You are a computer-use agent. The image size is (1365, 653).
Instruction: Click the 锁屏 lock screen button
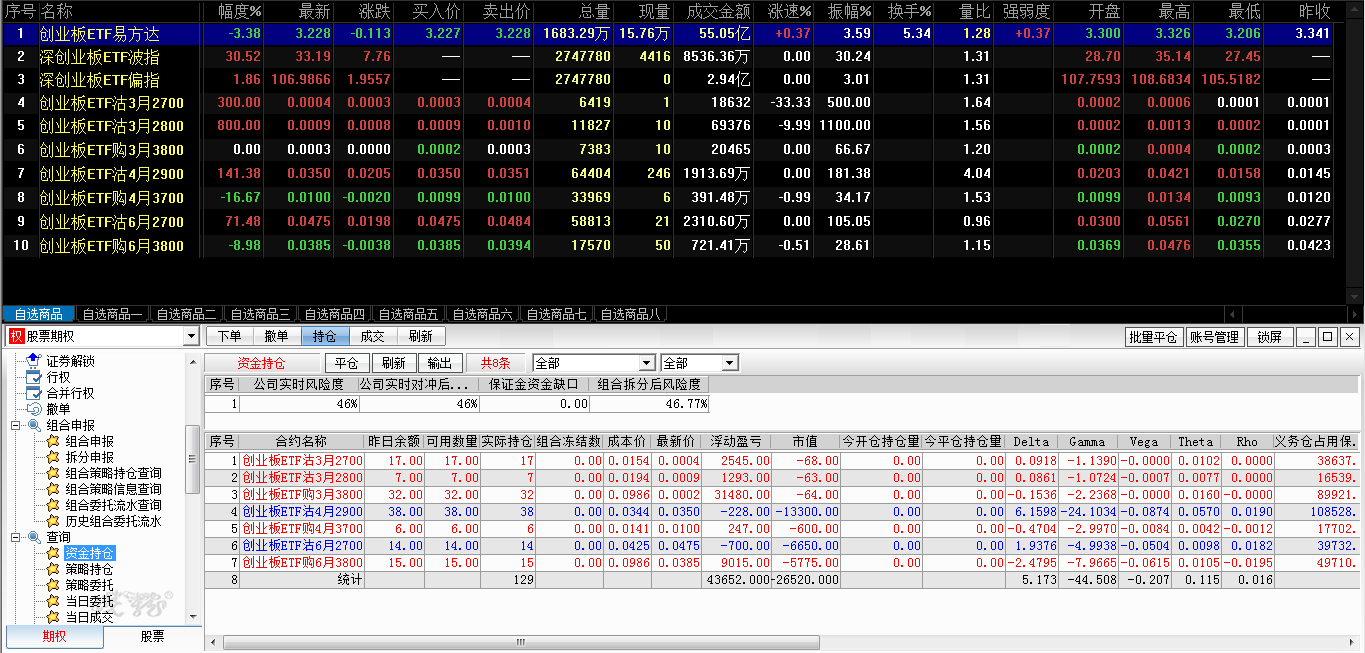tap(1269, 337)
